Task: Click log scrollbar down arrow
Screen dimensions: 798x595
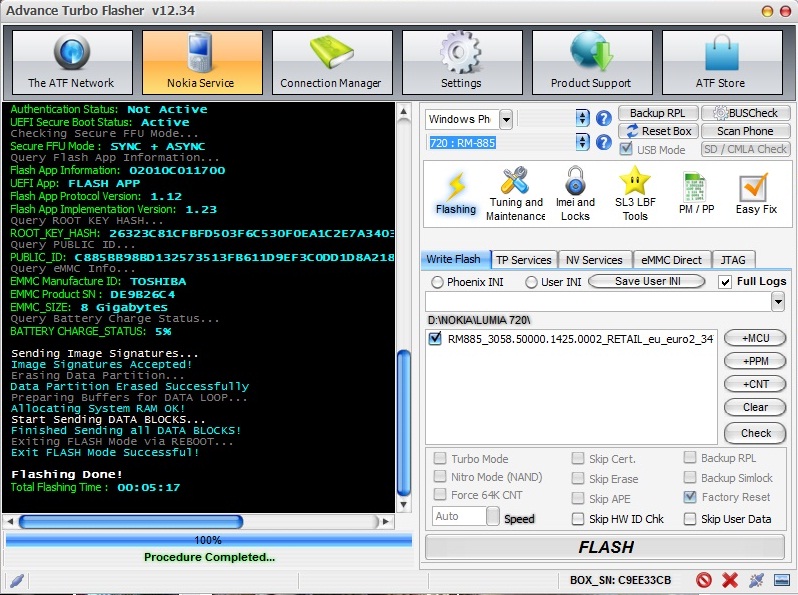Action: pyautogui.click(x=404, y=504)
